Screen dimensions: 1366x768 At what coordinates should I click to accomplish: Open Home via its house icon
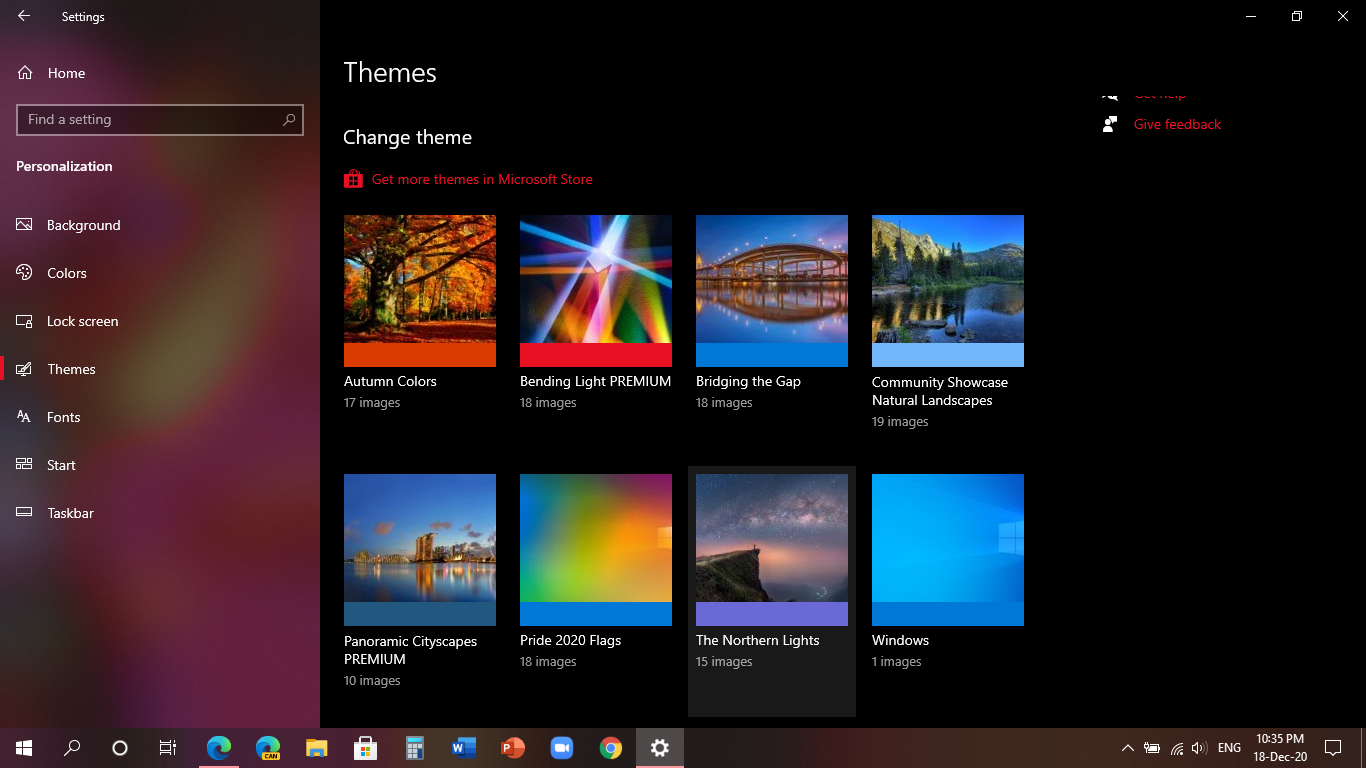click(x=25, y=73)
